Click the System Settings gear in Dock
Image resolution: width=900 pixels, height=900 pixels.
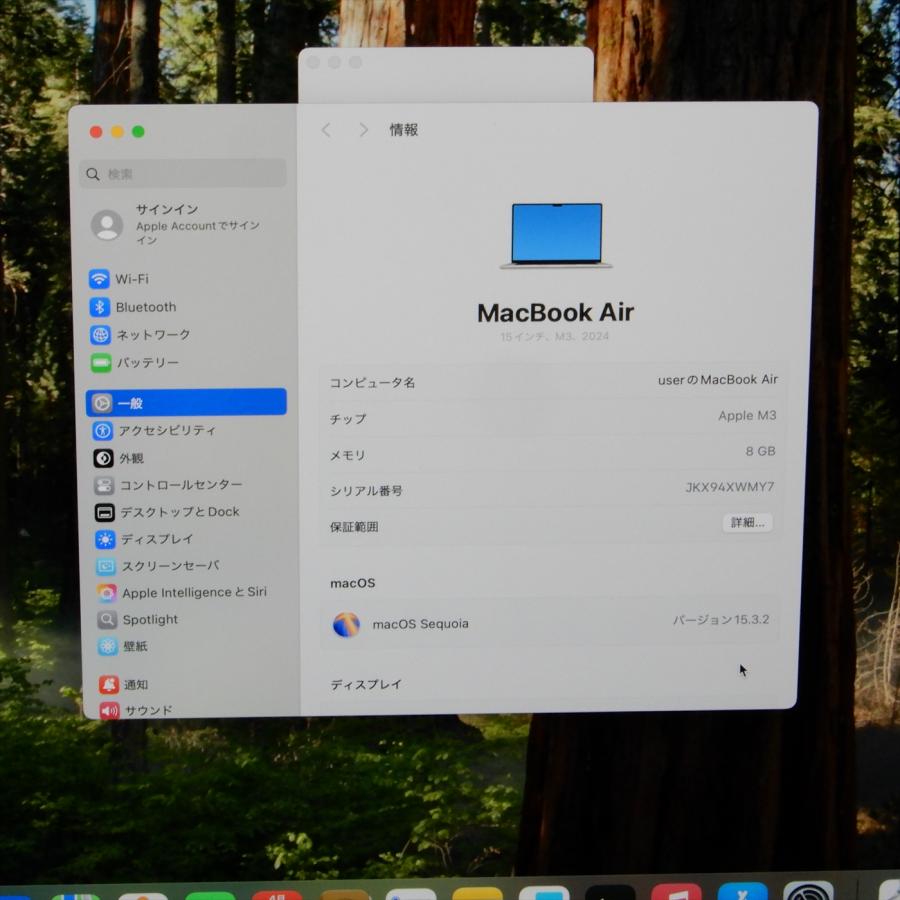point(808,891)
